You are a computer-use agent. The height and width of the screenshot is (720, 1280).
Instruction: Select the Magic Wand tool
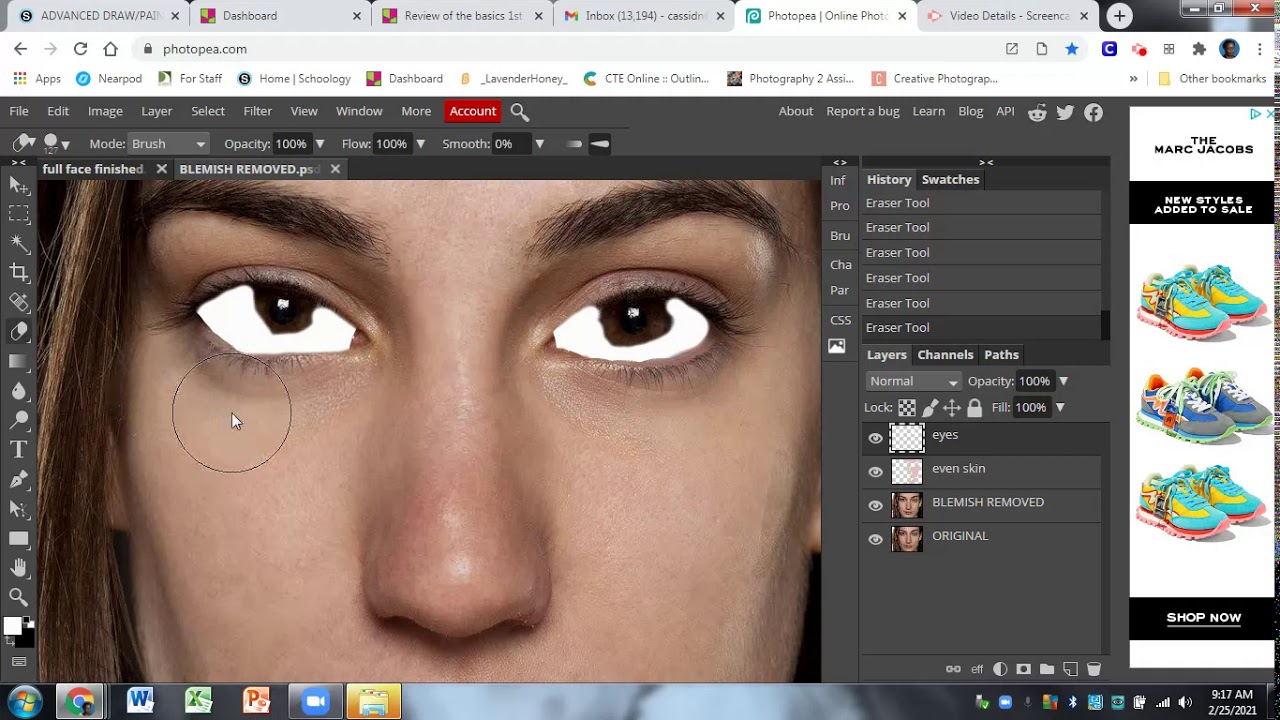(x=19, y=242)
